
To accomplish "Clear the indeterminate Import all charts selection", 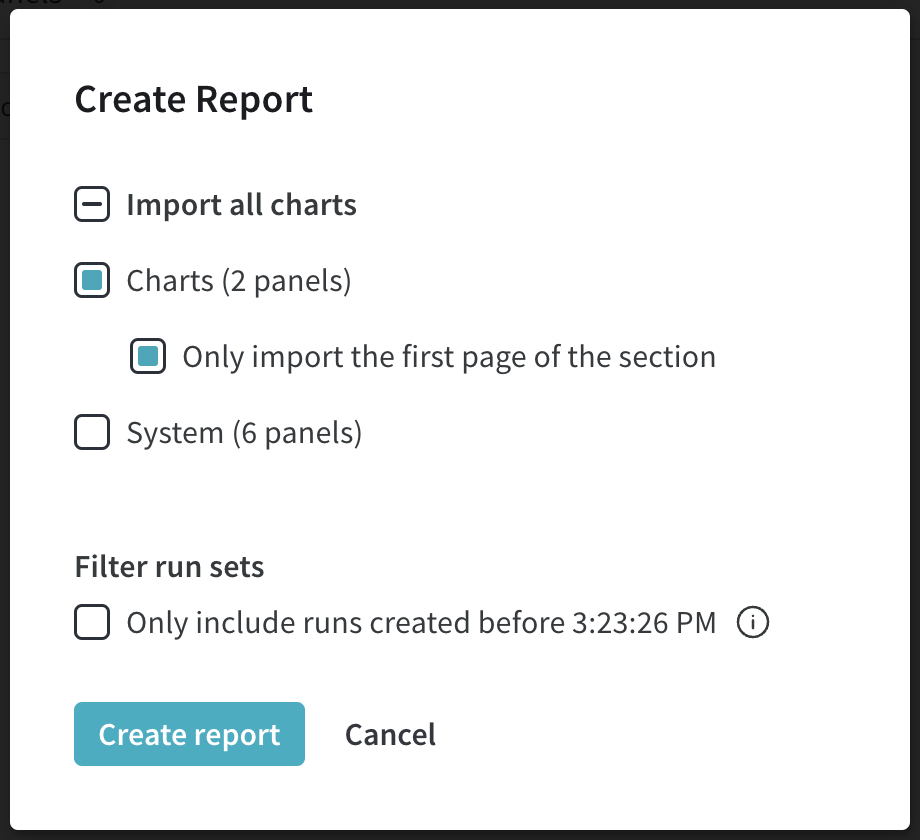I will pos(91,204).
